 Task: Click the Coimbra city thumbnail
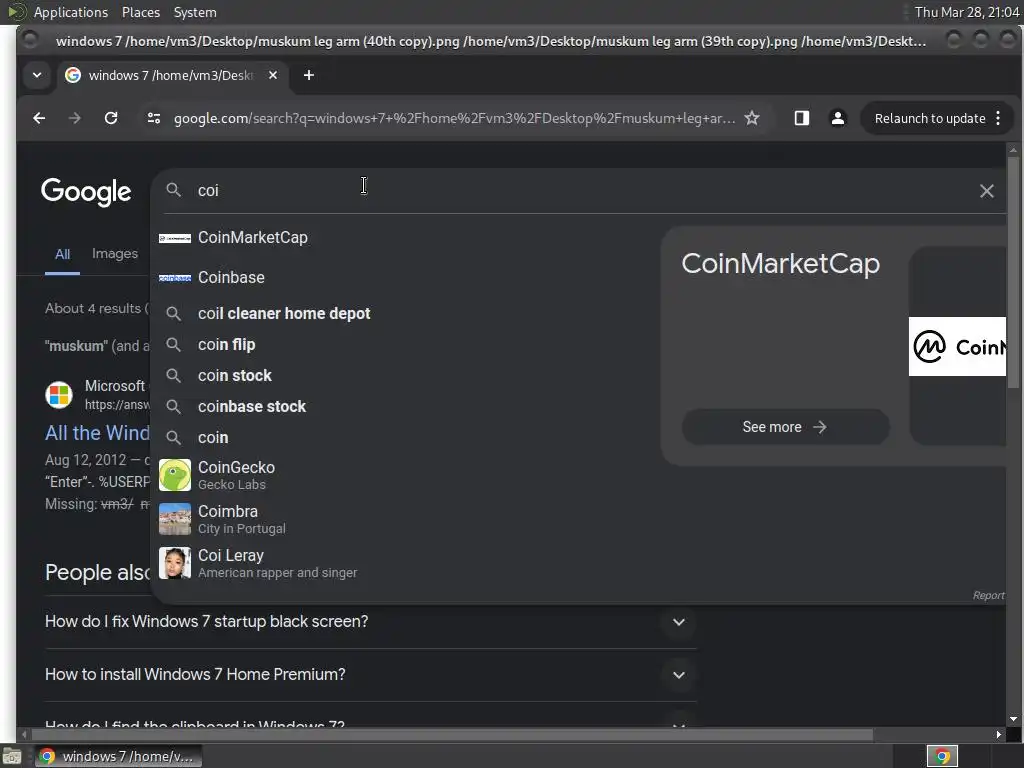click(175, 519)
